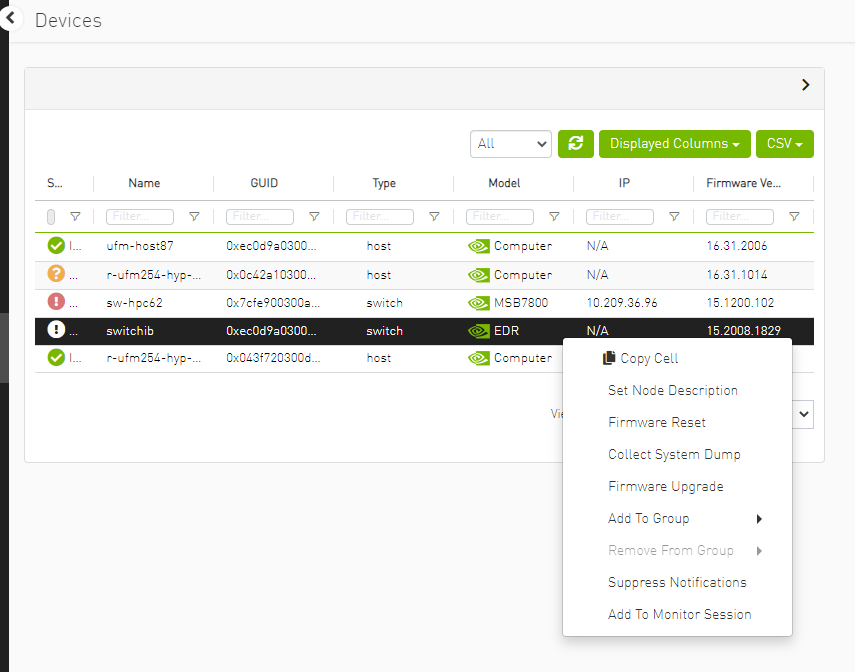Click the filter funnel icon under Name
Screen dimensions: 855x672
tap(194, 217)
